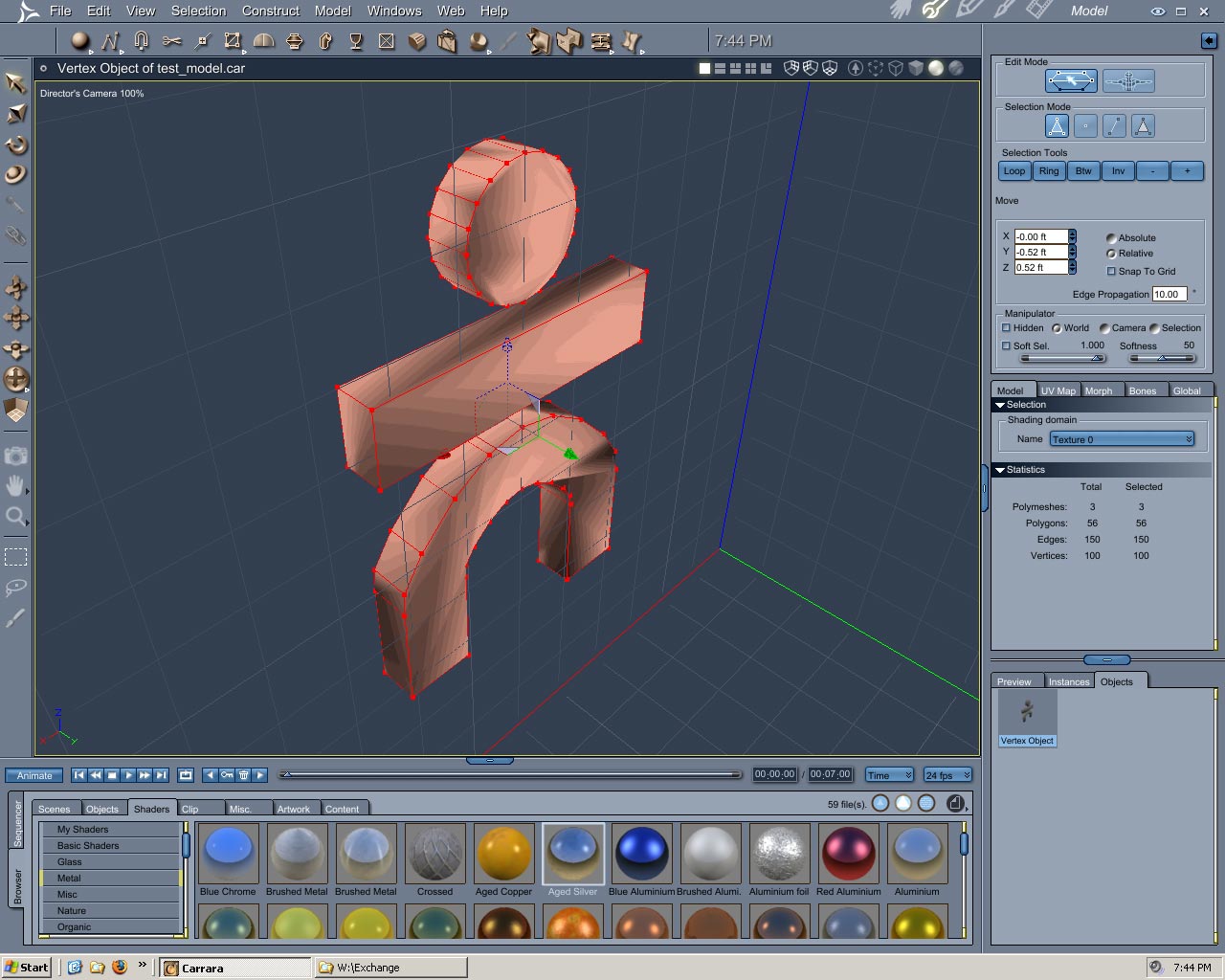Choose the hand pan tool
This screenshot has width=1225, height=980.
point(15,486)
